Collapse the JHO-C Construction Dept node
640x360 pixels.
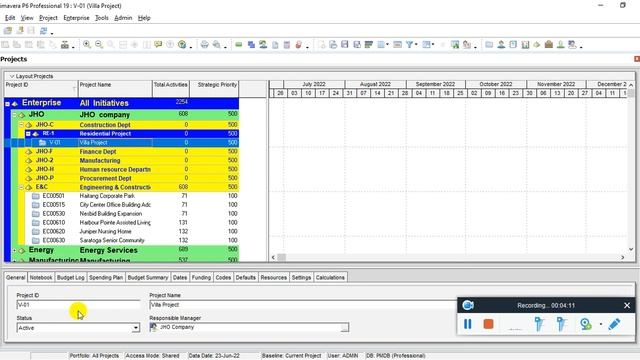(21, 124)
